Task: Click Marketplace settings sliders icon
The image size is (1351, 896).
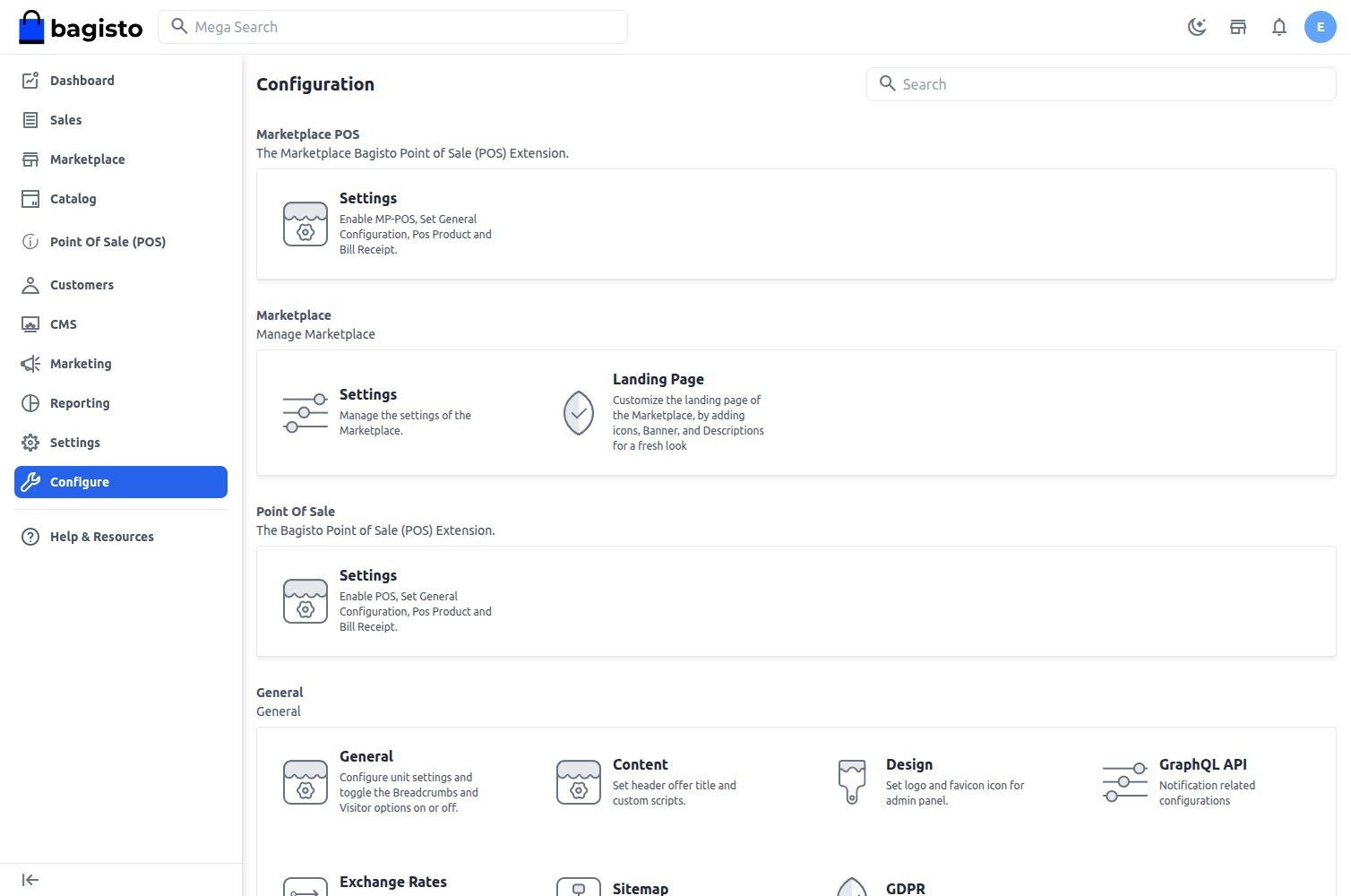Action: (x=305, y=413)
